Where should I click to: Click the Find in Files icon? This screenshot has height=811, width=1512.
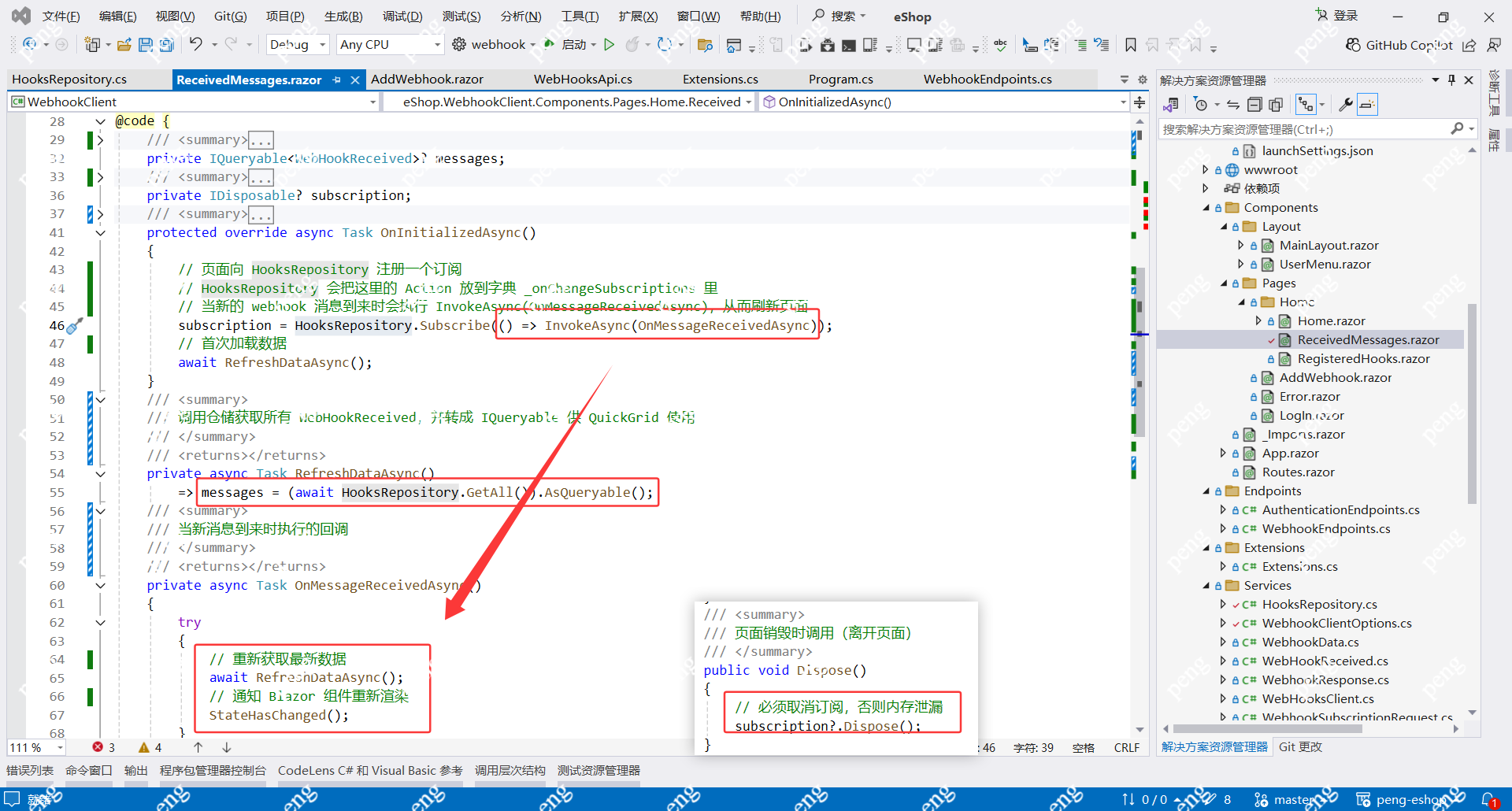[x=705, y=45]
